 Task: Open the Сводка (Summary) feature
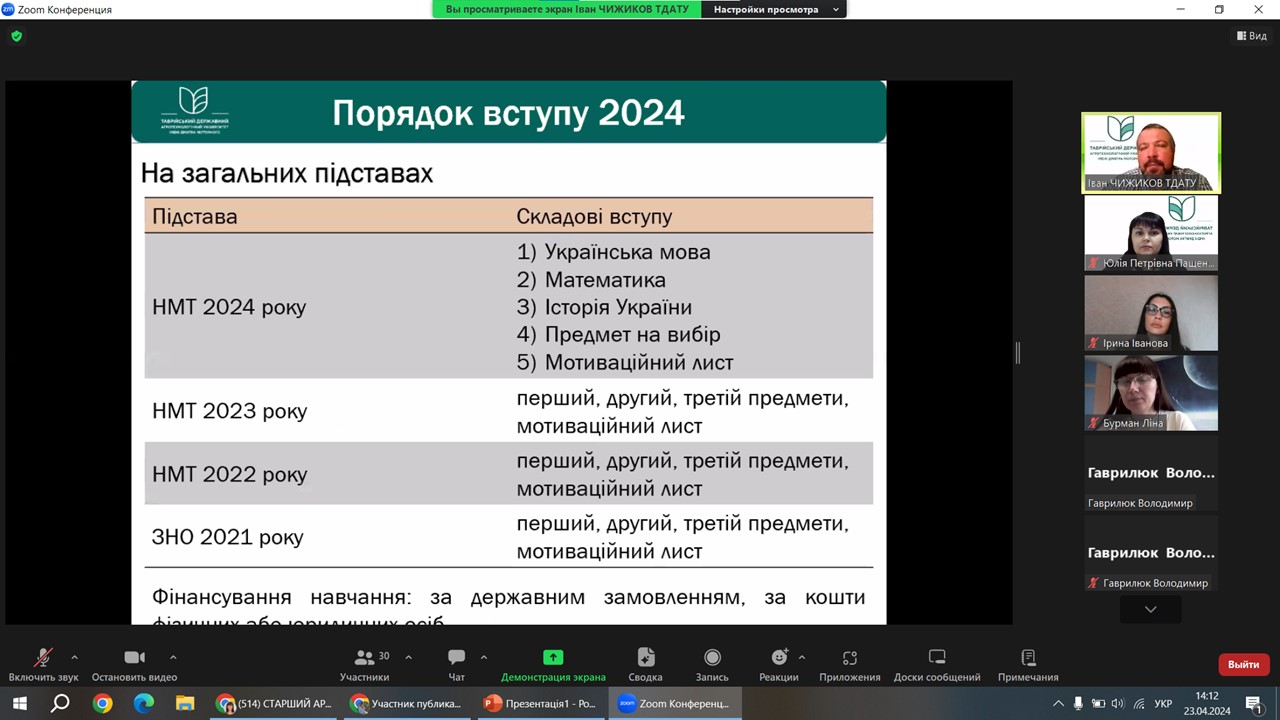coord(645,663)
